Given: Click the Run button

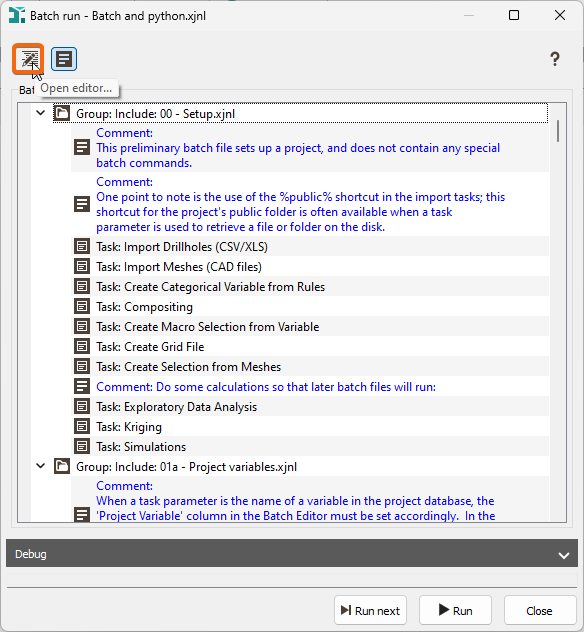Looking at the screenshot, I should (x=455, y=610).
